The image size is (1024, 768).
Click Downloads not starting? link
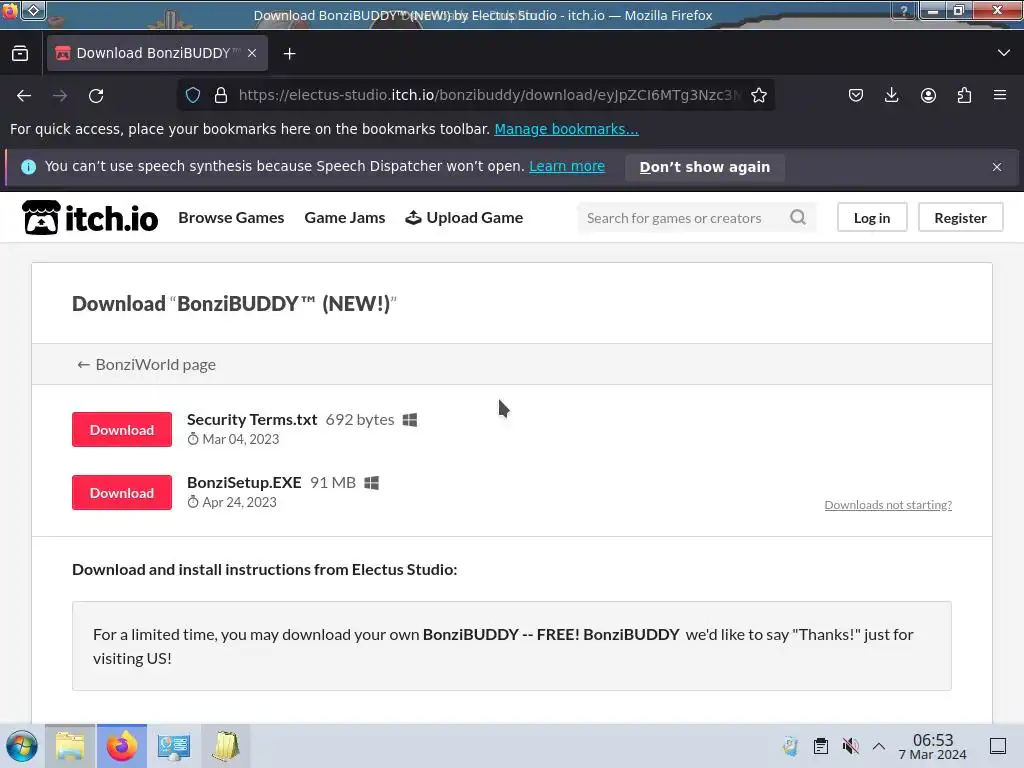(888, 505)
